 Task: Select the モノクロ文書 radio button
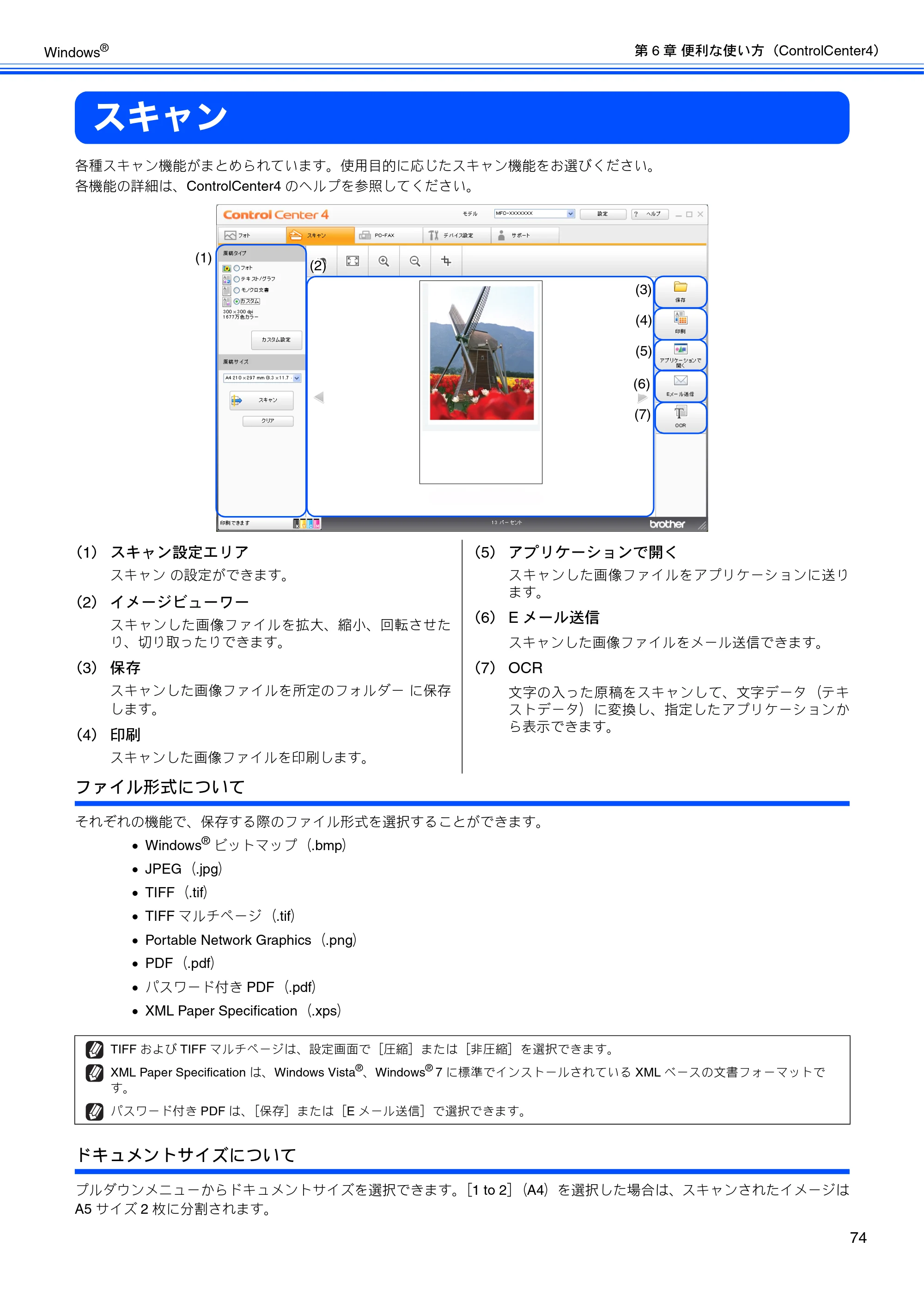(237, 290)
